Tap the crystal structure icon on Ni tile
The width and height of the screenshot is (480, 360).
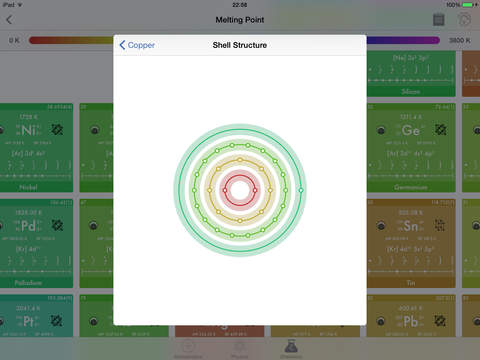pyautogui.click(x=57, y=129)
